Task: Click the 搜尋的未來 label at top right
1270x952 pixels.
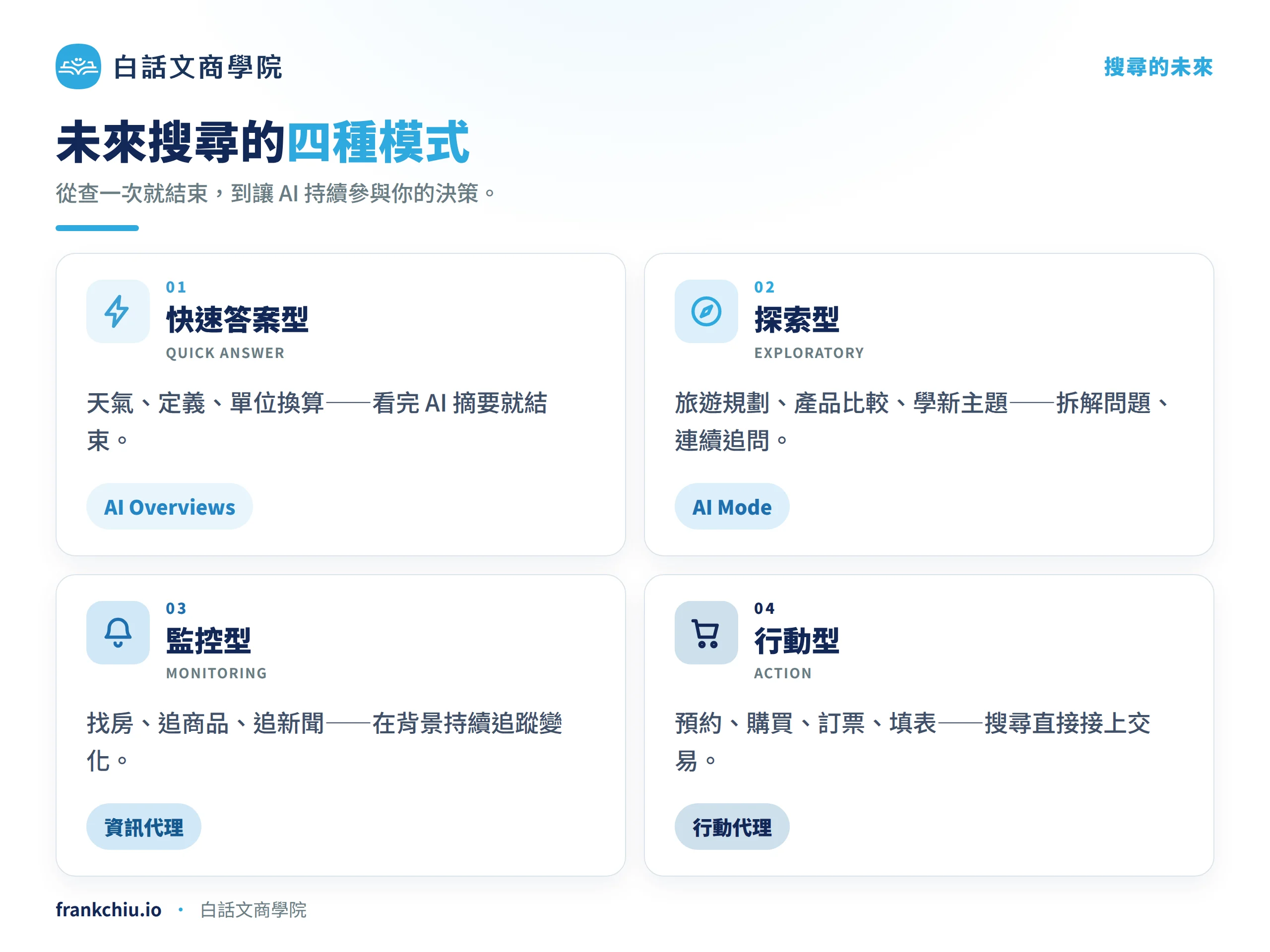Action: (1158, 66)
